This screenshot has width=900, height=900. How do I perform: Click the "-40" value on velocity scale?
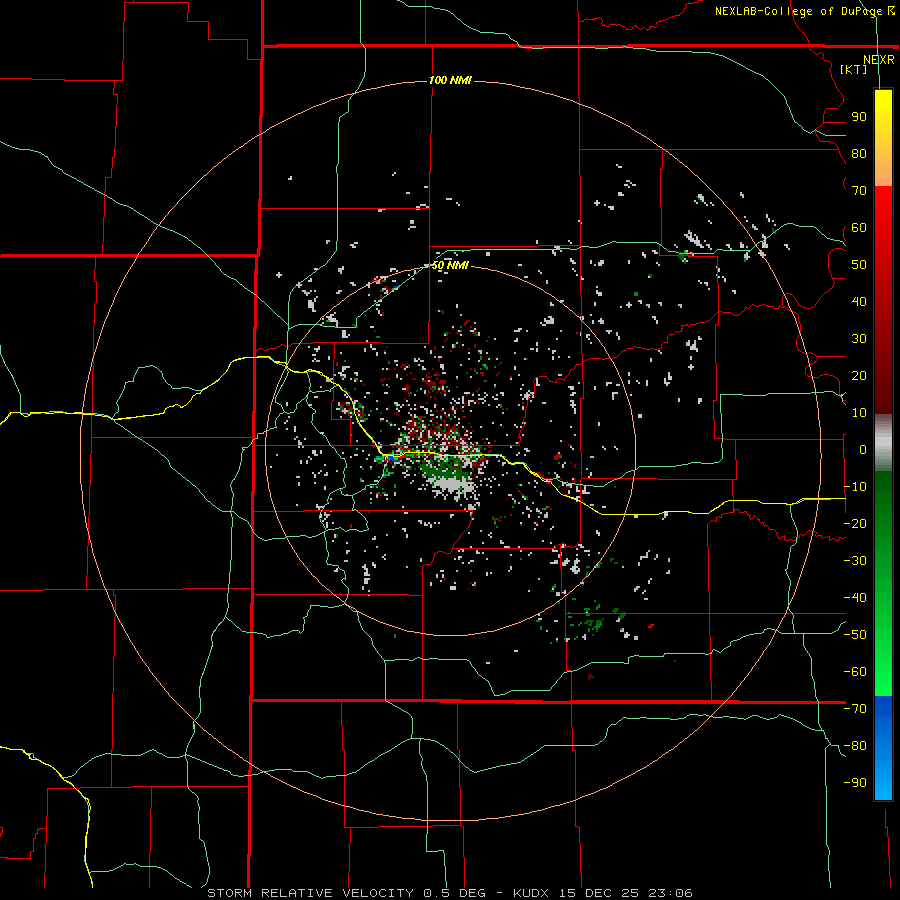pos(855,598)
